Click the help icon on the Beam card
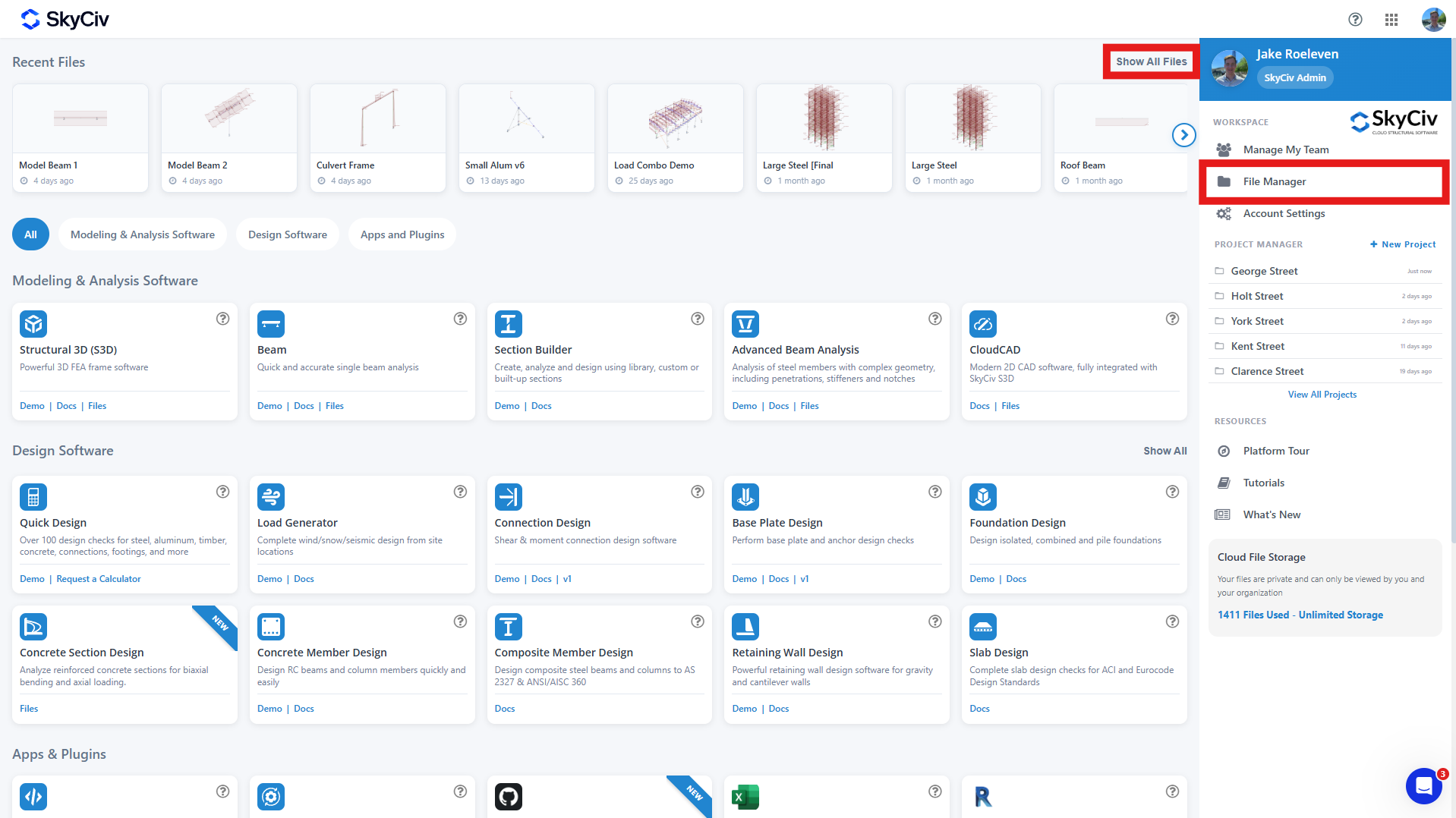 click(x=460, y=319)
